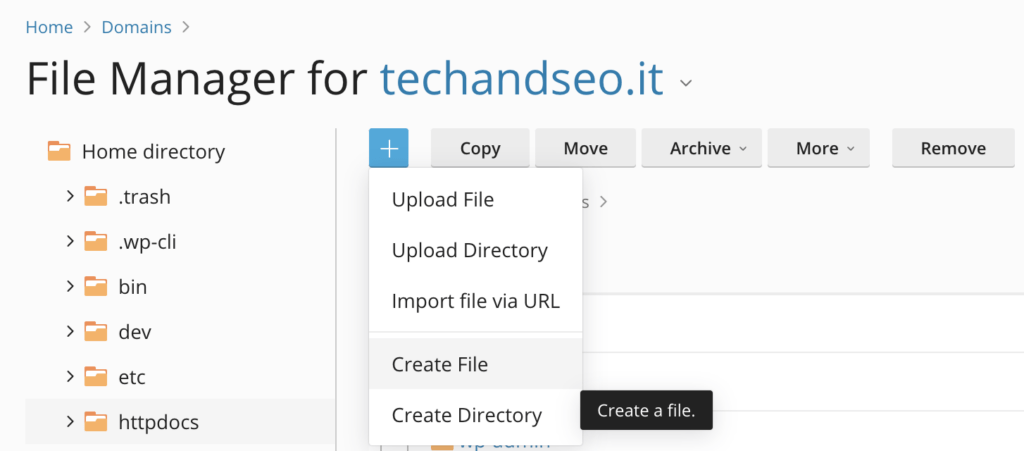Click the Remove button

953,148
